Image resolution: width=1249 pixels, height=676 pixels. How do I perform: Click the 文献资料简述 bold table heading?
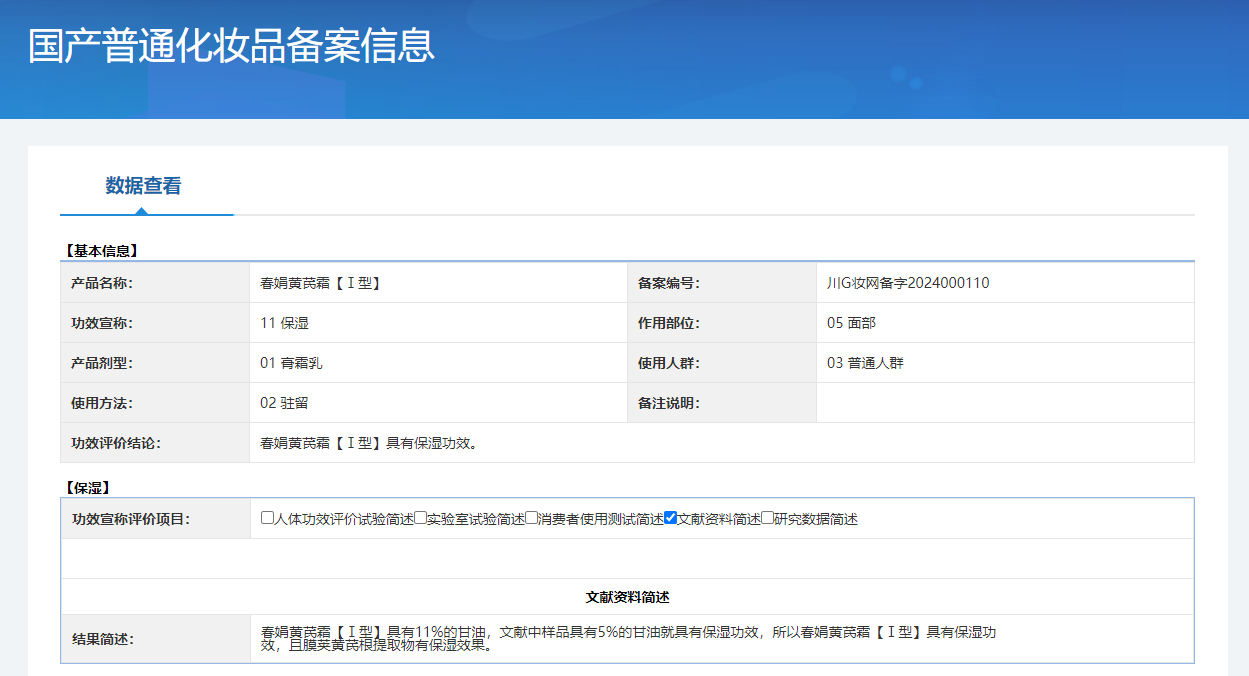point(627,597)
